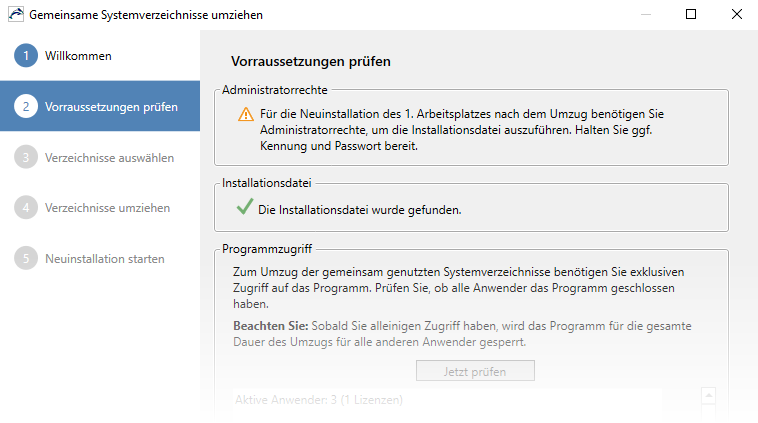
Task: Click the step 1 circle icon
Action: (x=26, y=56)
